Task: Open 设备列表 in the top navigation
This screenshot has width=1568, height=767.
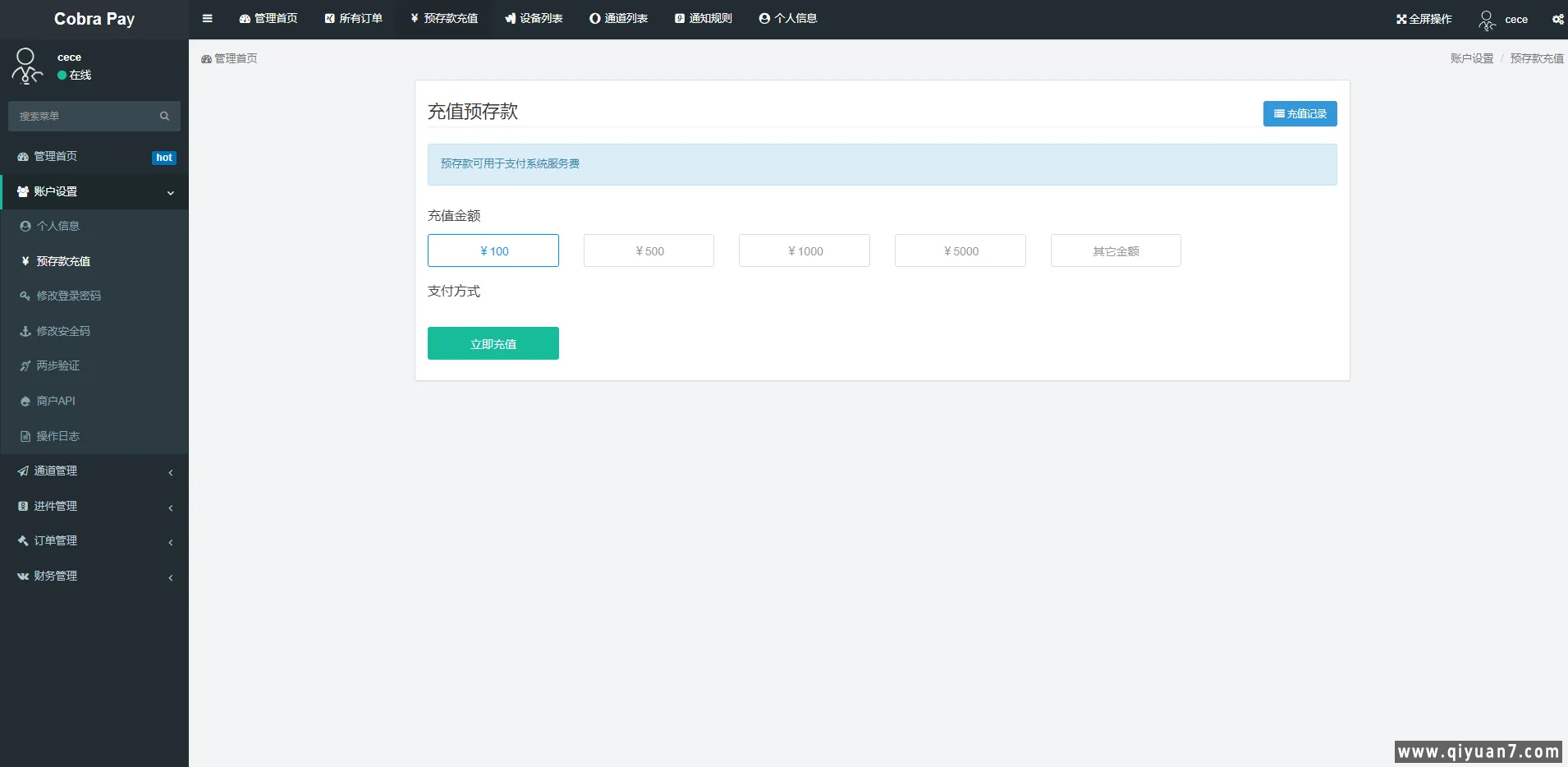Action: click(534, 19)
